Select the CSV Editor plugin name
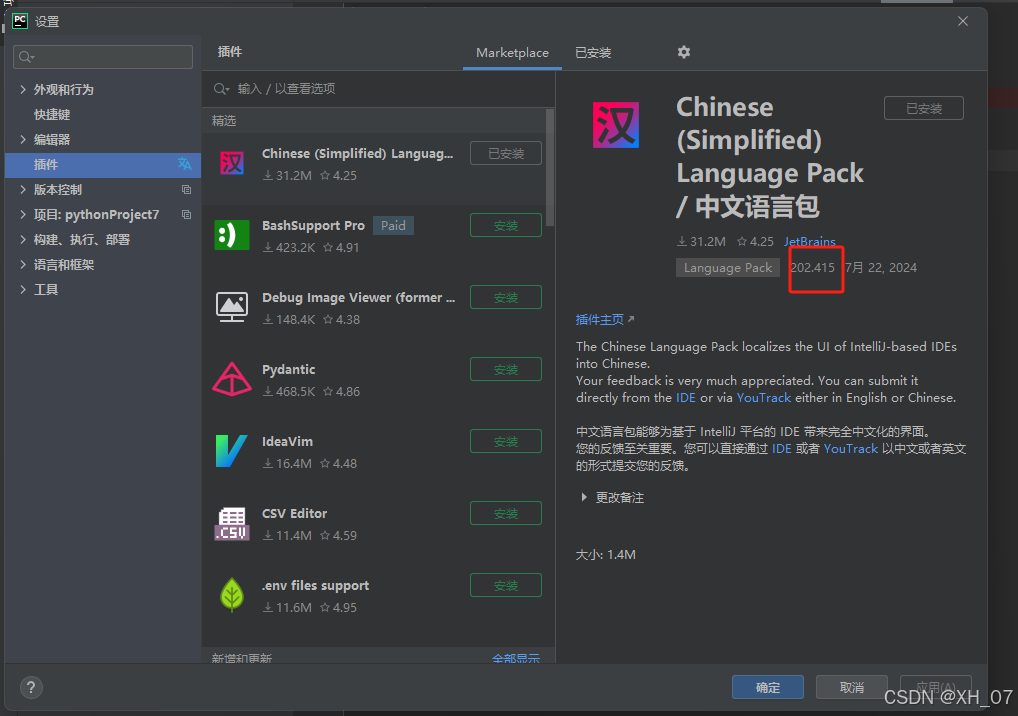The image size is (1018, 716). click(294, 513)
